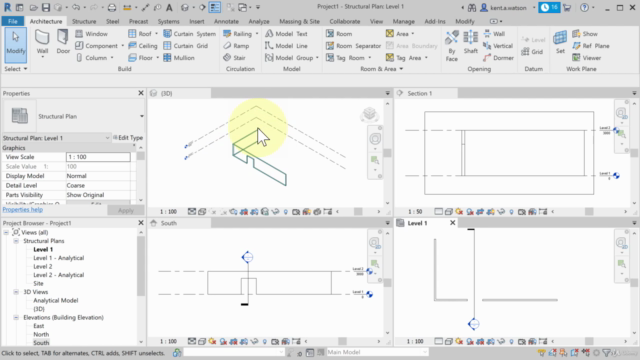Choose the Dormer opening tool
Image resolution: width=640 pixels, height=360 pixels.
498,58
